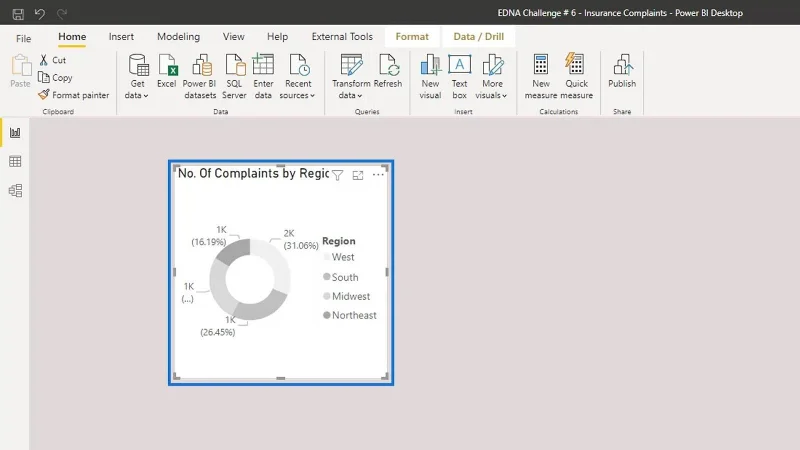
Task: Open visual's More options ellipsis
Action: point(378,175)
